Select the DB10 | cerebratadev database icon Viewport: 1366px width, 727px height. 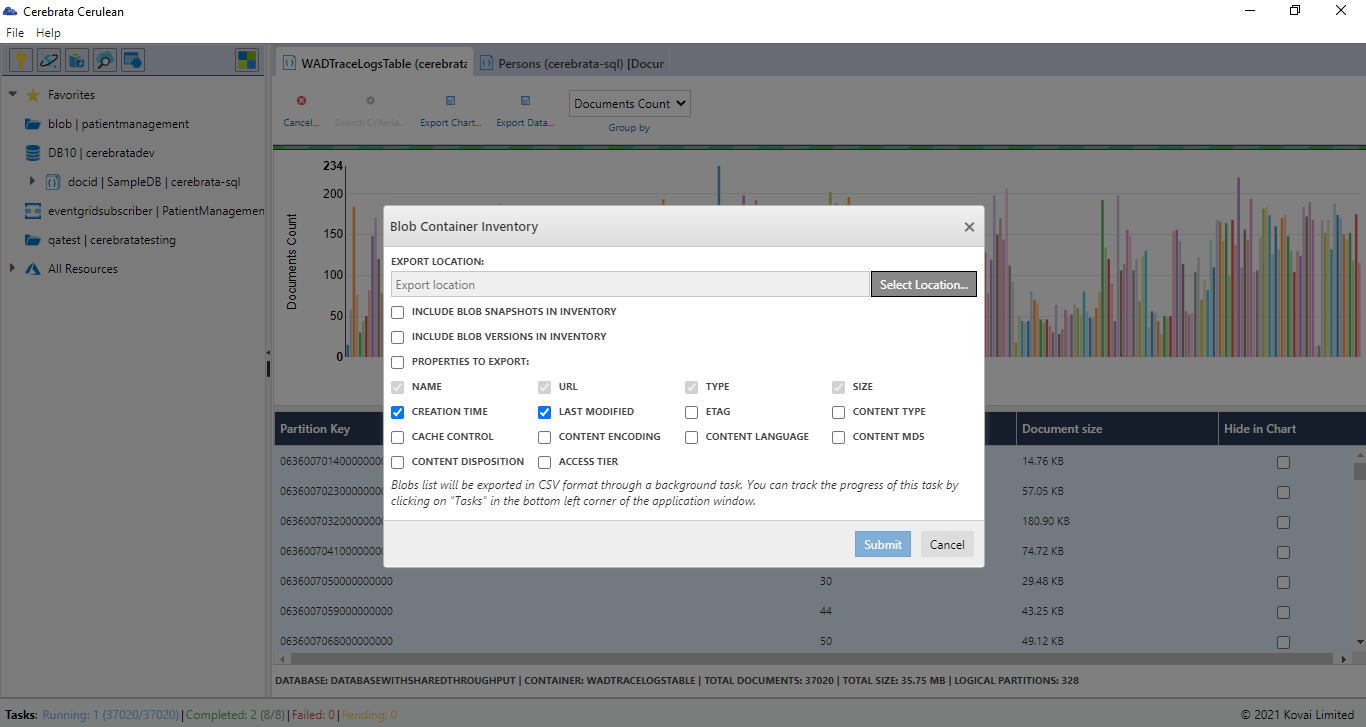pos(33,153)
